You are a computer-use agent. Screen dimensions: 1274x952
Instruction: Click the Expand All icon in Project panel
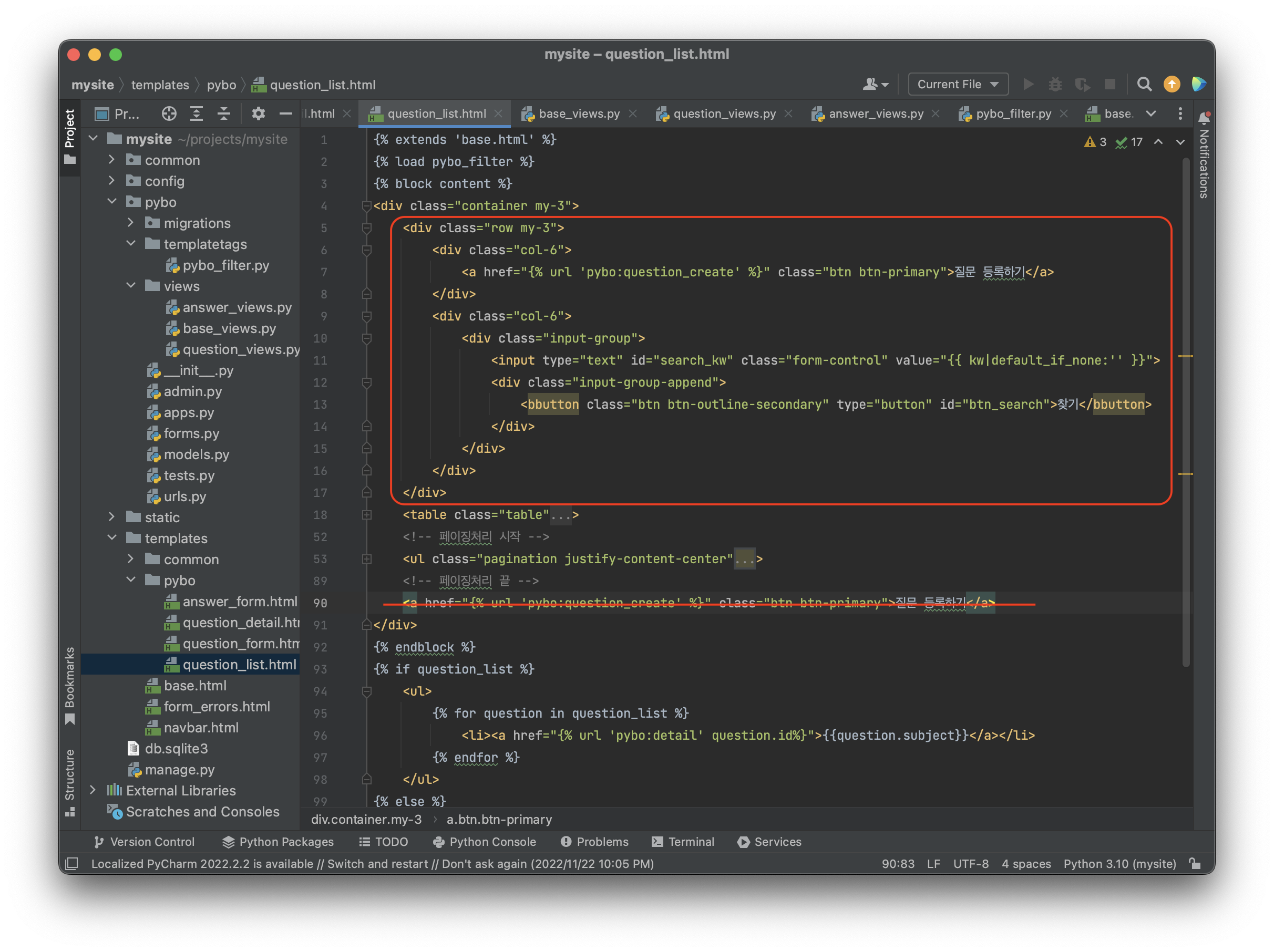pos(197,113)
